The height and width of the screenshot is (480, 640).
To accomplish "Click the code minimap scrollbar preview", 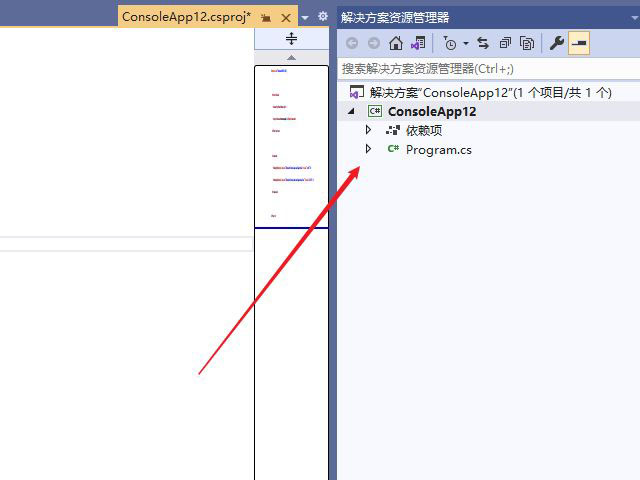I will (x=291, y=150).
